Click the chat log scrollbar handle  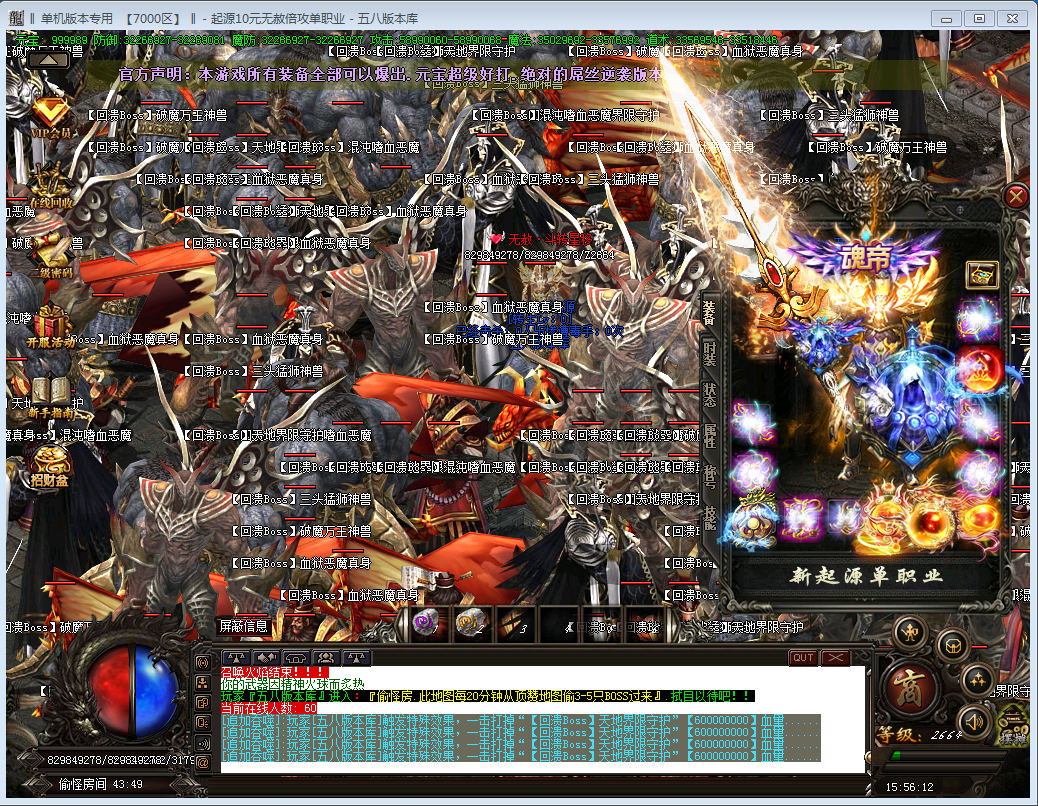pyautogui.click(x=868, y=758)
